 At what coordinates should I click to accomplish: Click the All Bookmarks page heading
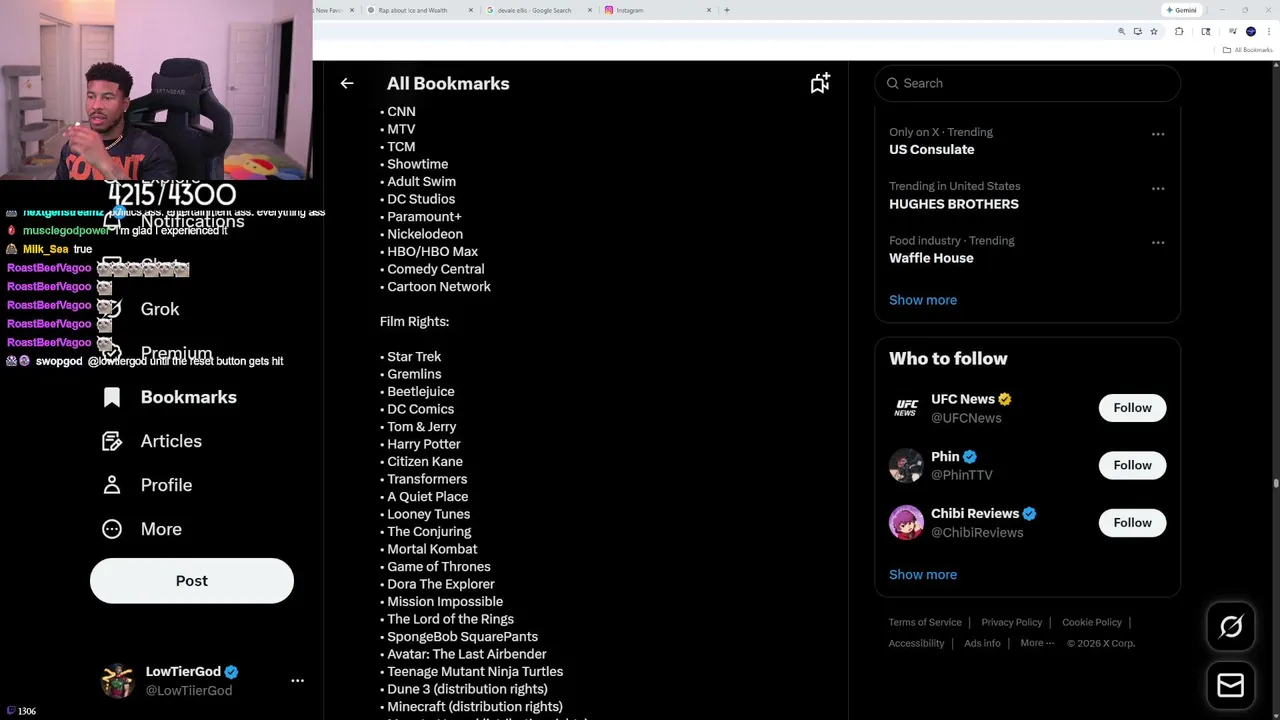(448, 84)
